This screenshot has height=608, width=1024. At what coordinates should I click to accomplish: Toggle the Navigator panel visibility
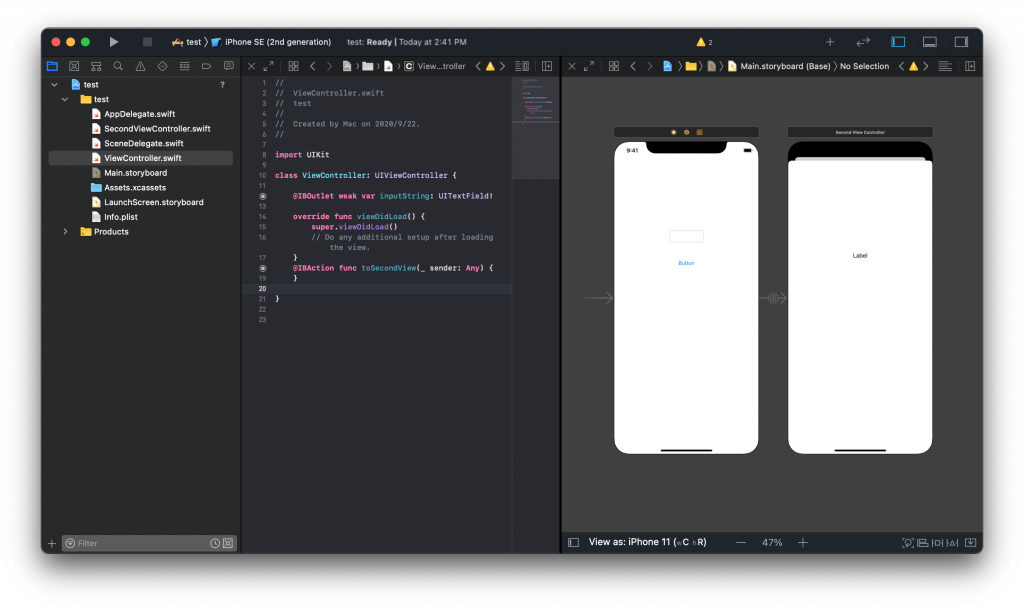pyautogui.click(x=898, y=42)
